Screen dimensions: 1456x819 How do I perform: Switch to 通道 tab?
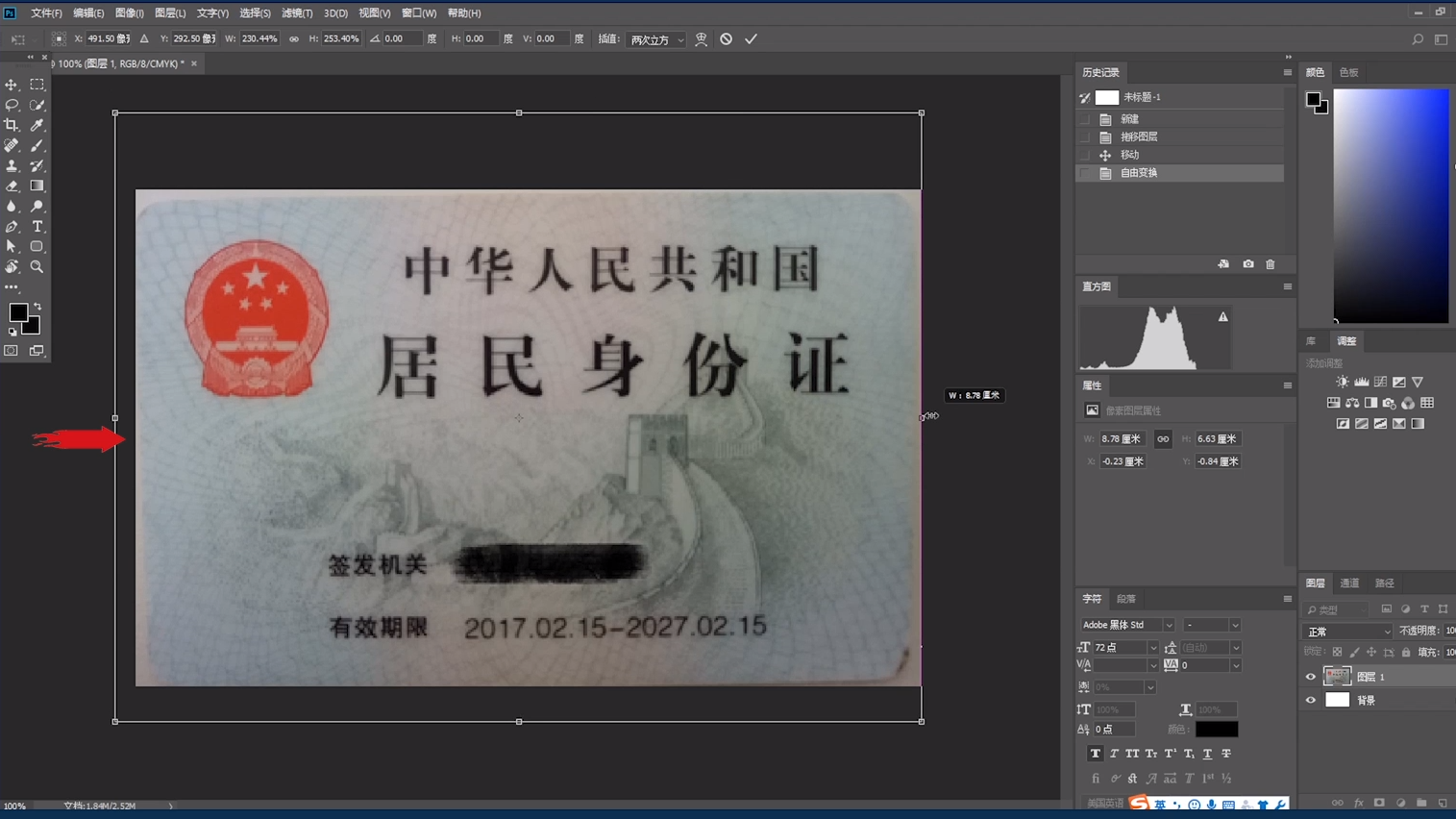click(1349, 583)
